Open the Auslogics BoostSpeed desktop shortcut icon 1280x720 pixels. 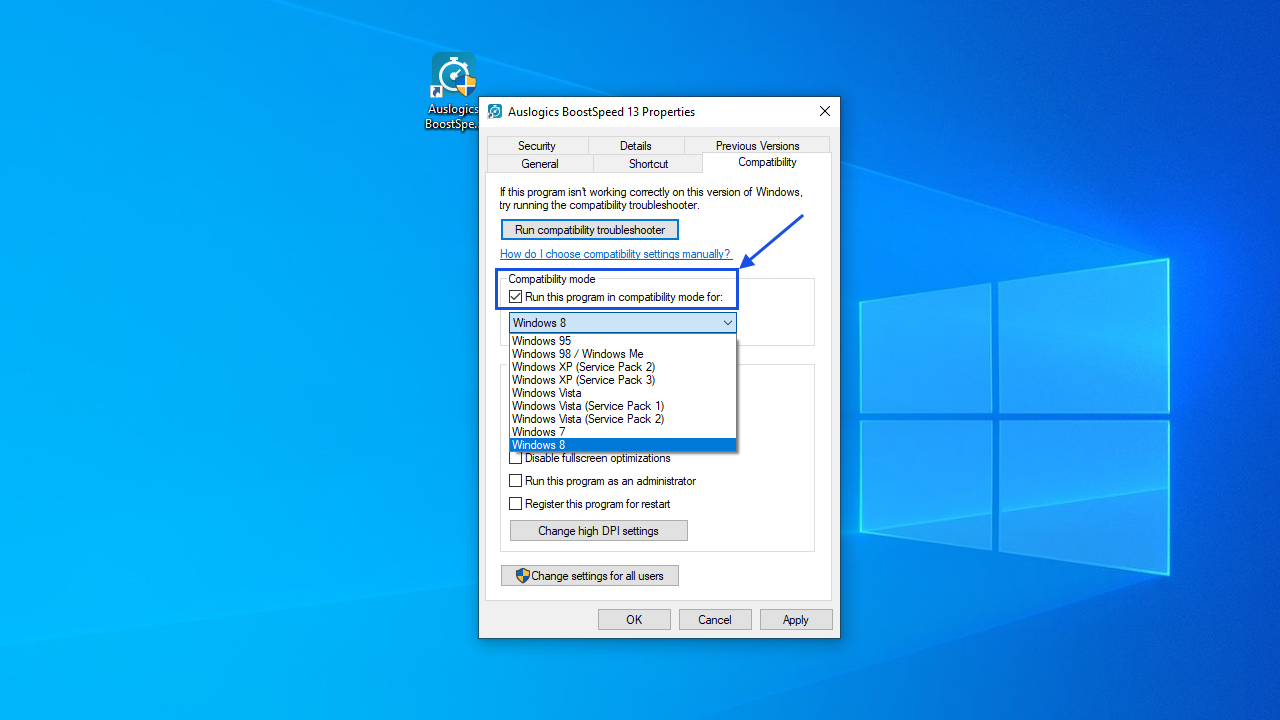tap(453, 91)
